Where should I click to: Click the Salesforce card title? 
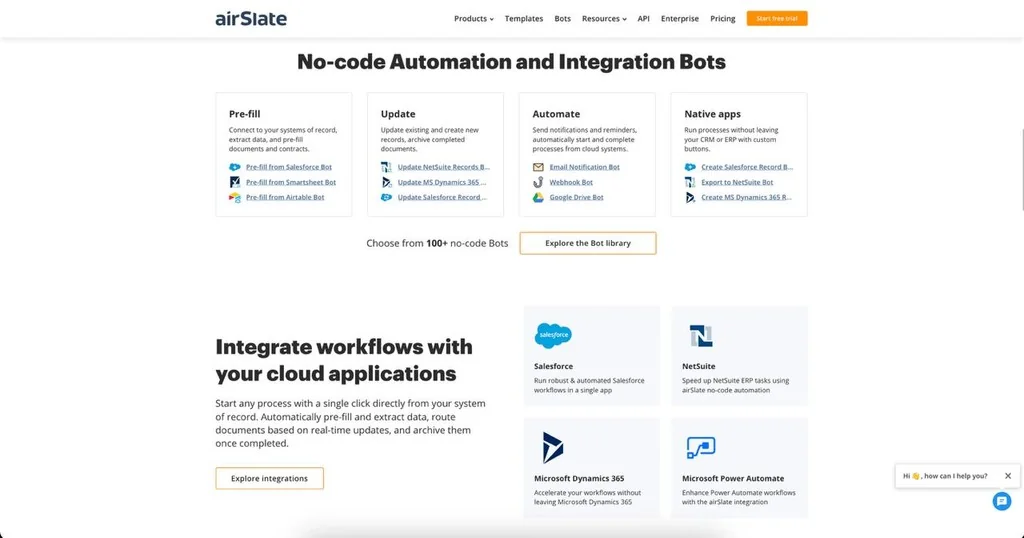click(553, 366)
